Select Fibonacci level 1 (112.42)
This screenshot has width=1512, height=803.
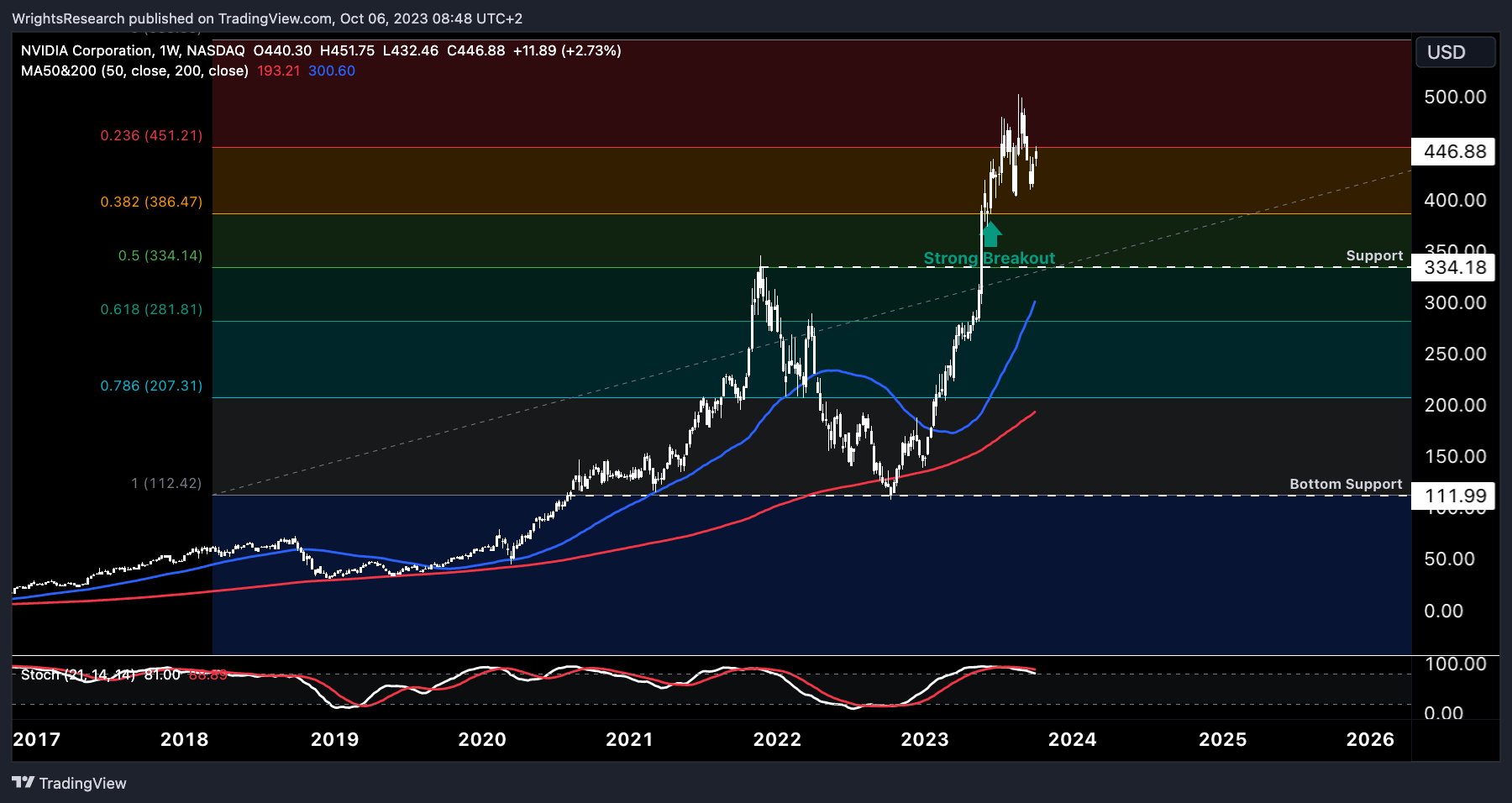pos(166,483)
